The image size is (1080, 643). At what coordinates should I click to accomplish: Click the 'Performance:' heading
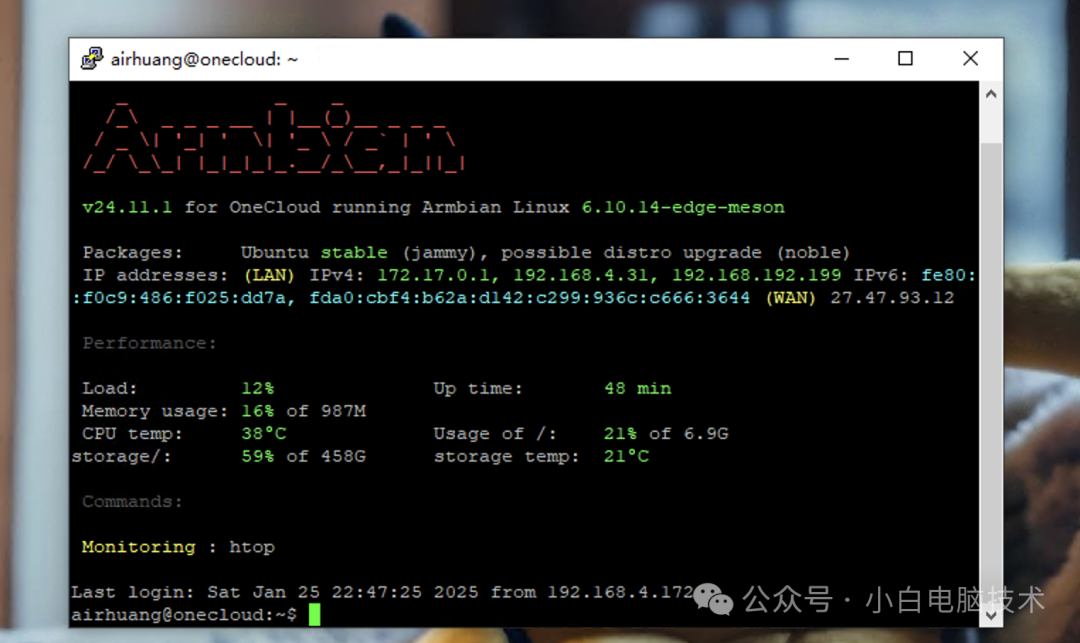[x=149, y=343]
